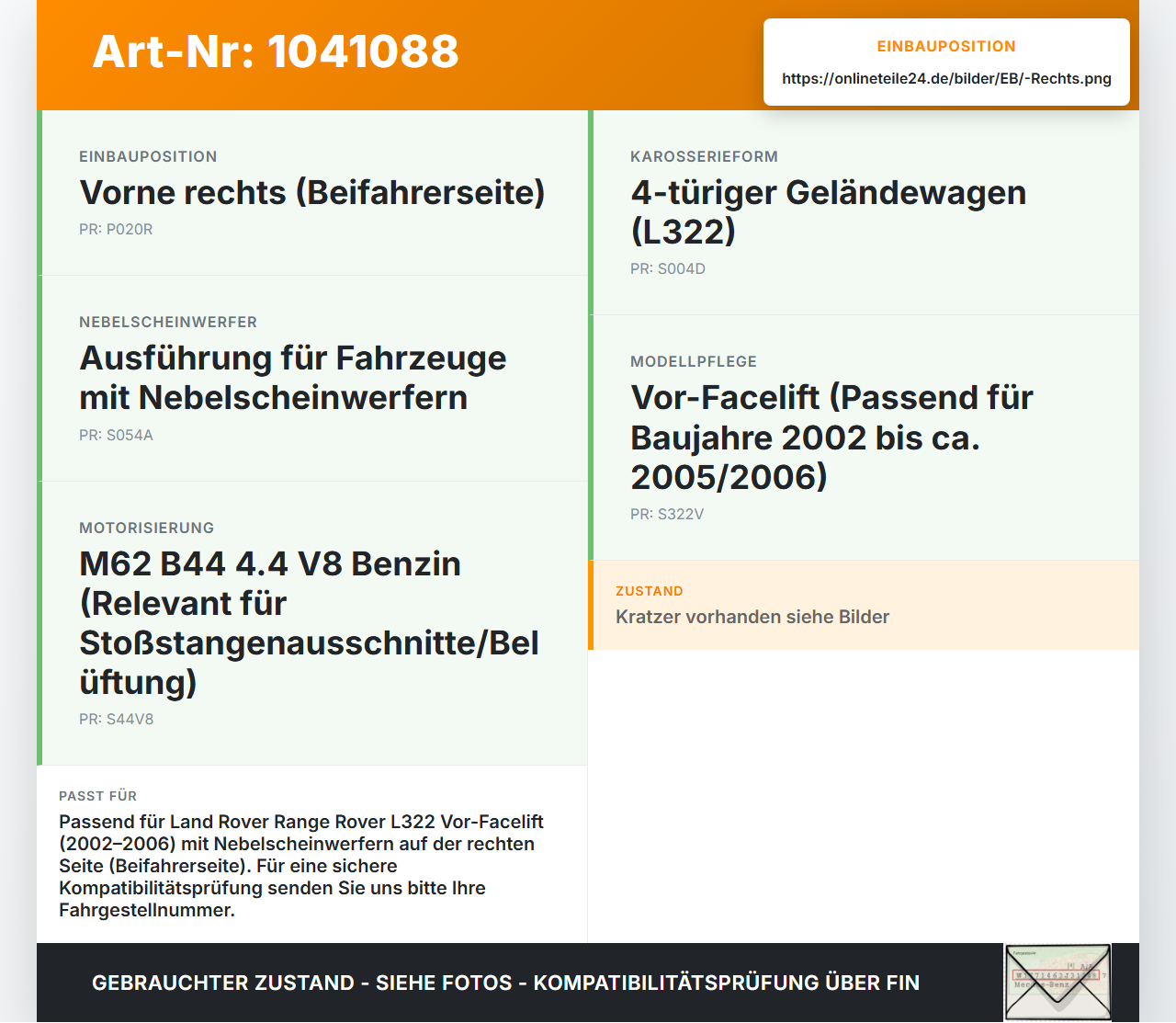Screen dimensions: 1176x1023
Task: Click PR code S322V
Action: point(667,515)
